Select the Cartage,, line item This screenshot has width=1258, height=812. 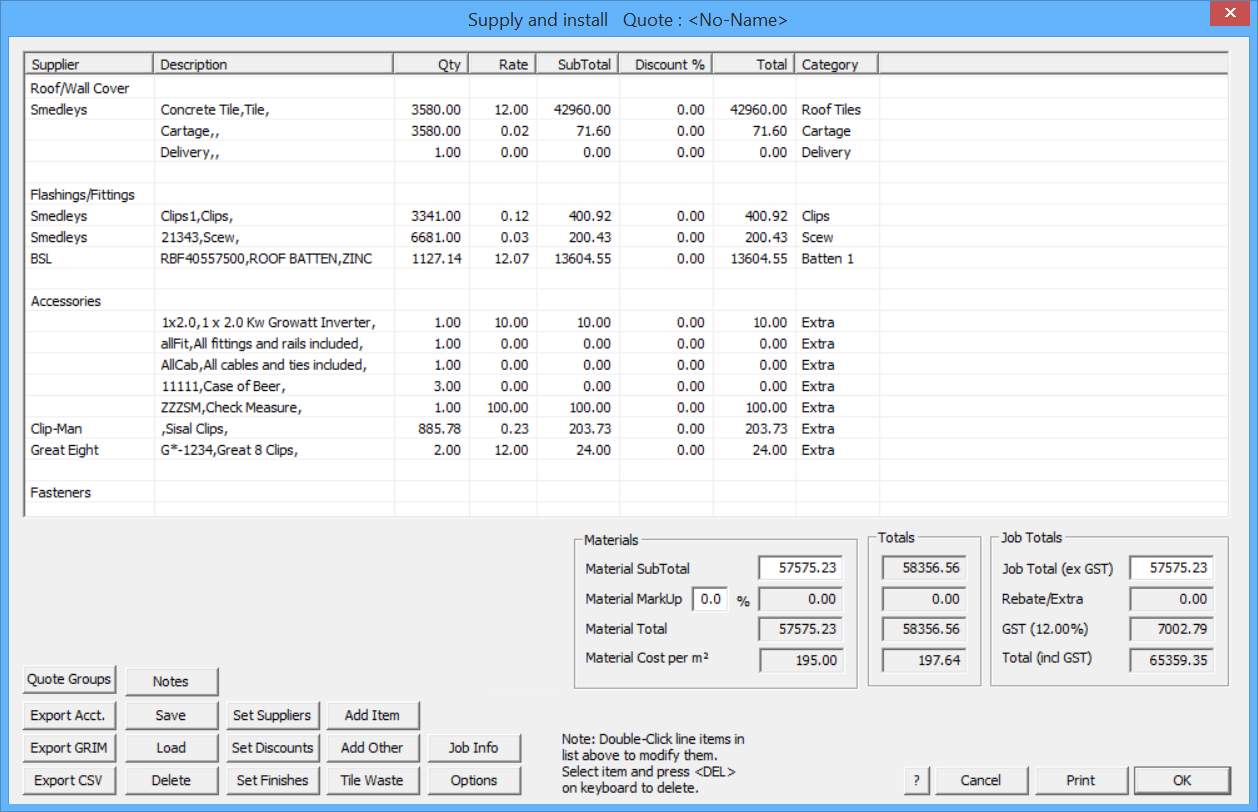[626, 131]
